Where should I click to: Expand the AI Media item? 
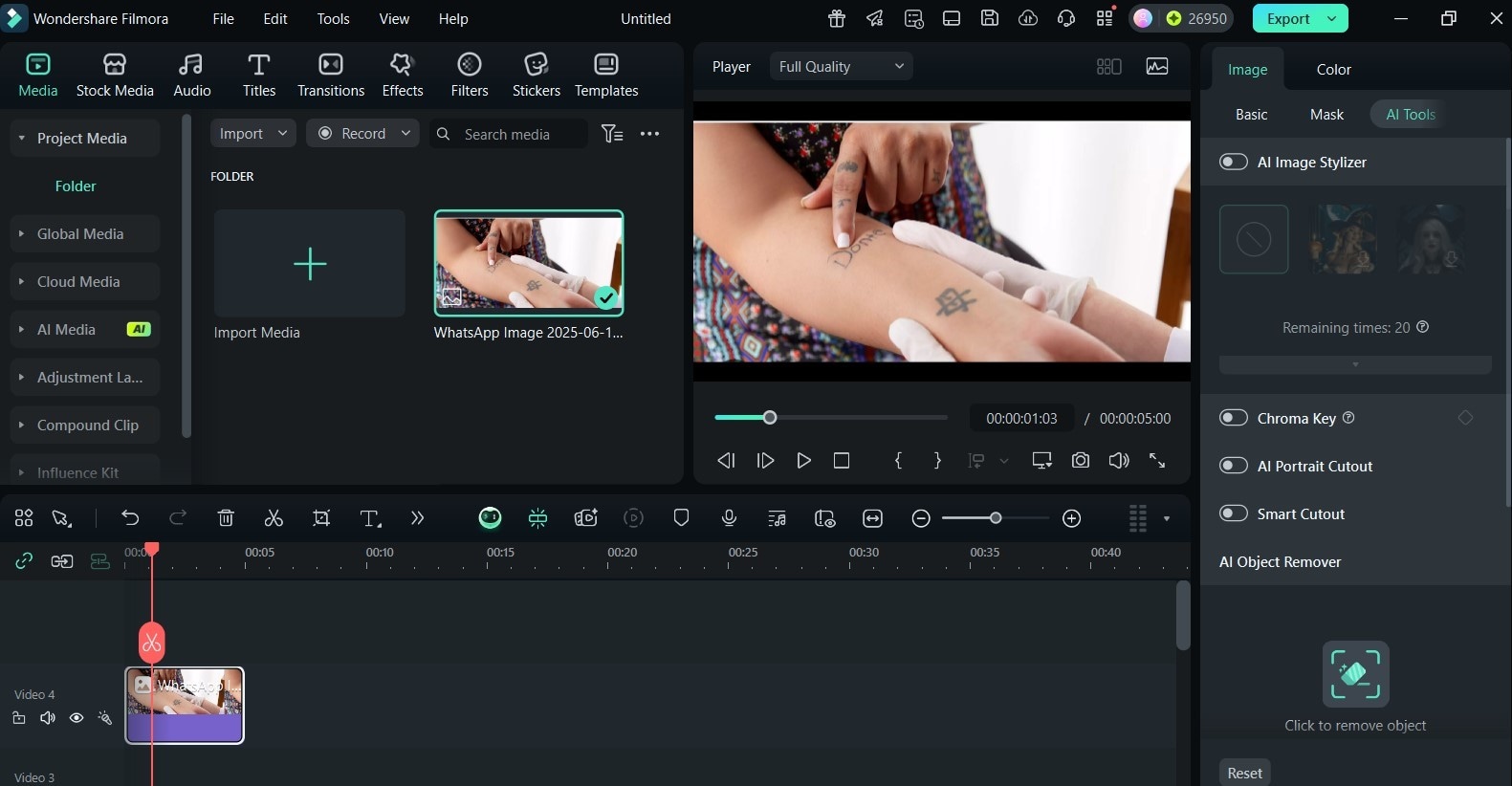pos(21,330)
